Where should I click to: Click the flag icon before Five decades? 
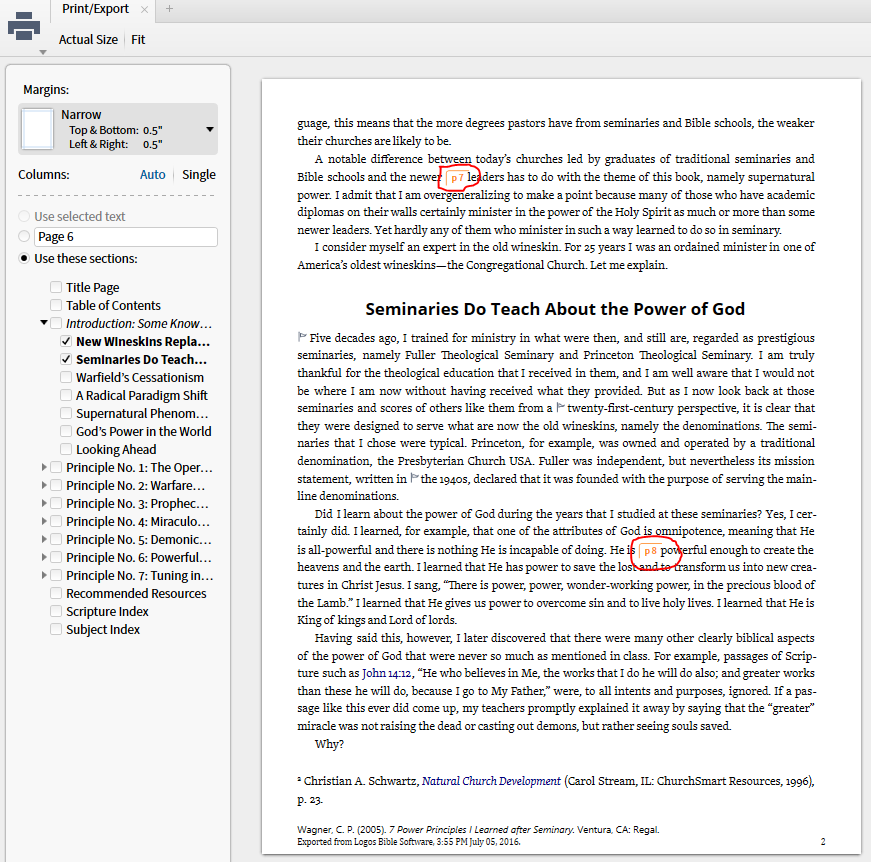302,337
